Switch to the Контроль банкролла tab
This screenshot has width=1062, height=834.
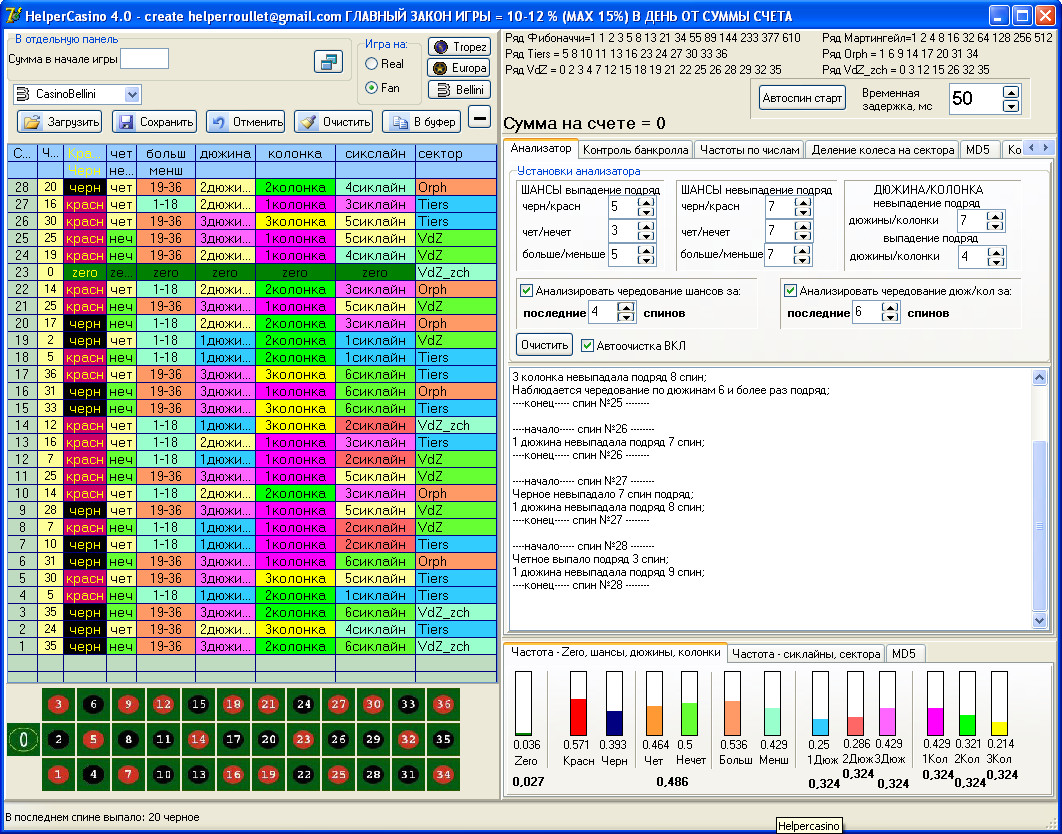[635, 150]
